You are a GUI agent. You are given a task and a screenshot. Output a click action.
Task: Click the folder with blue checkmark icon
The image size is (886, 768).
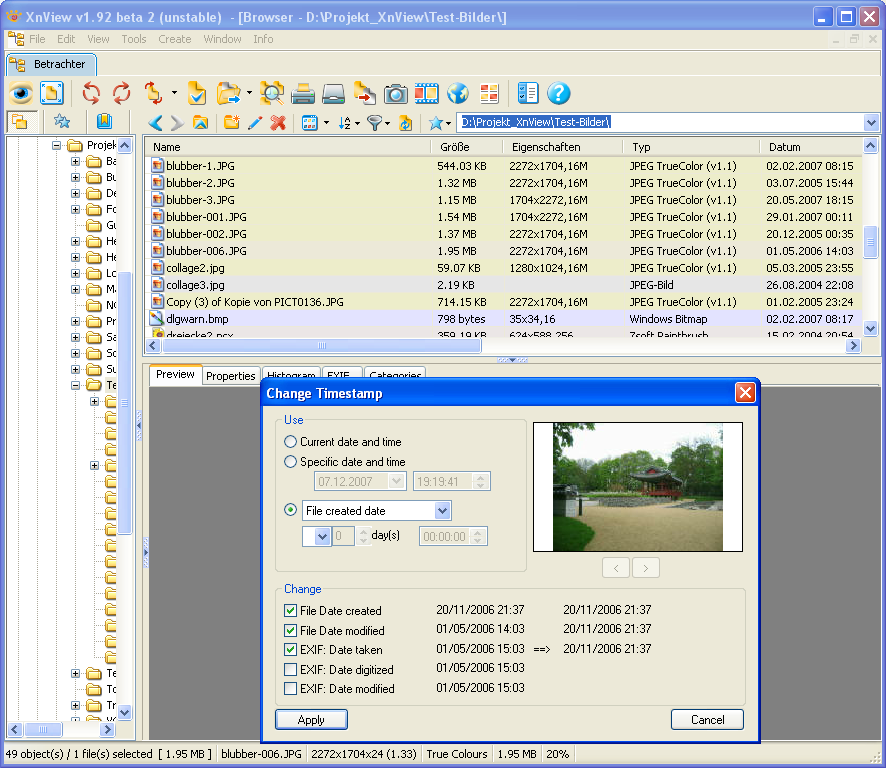tap(197, 93)
